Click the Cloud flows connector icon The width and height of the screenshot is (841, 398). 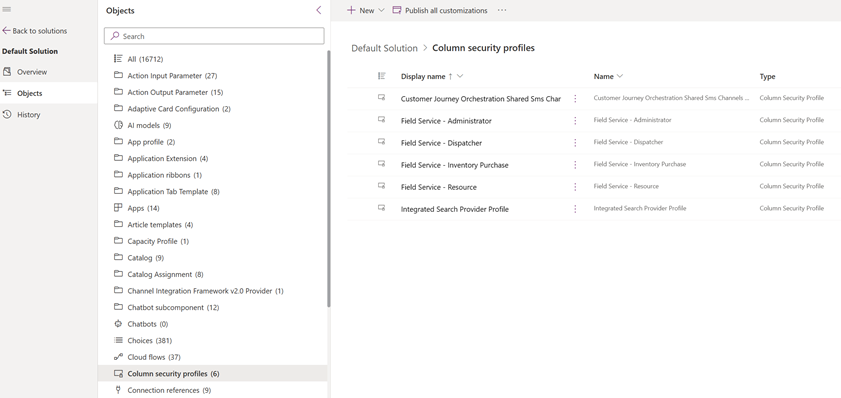119,357
